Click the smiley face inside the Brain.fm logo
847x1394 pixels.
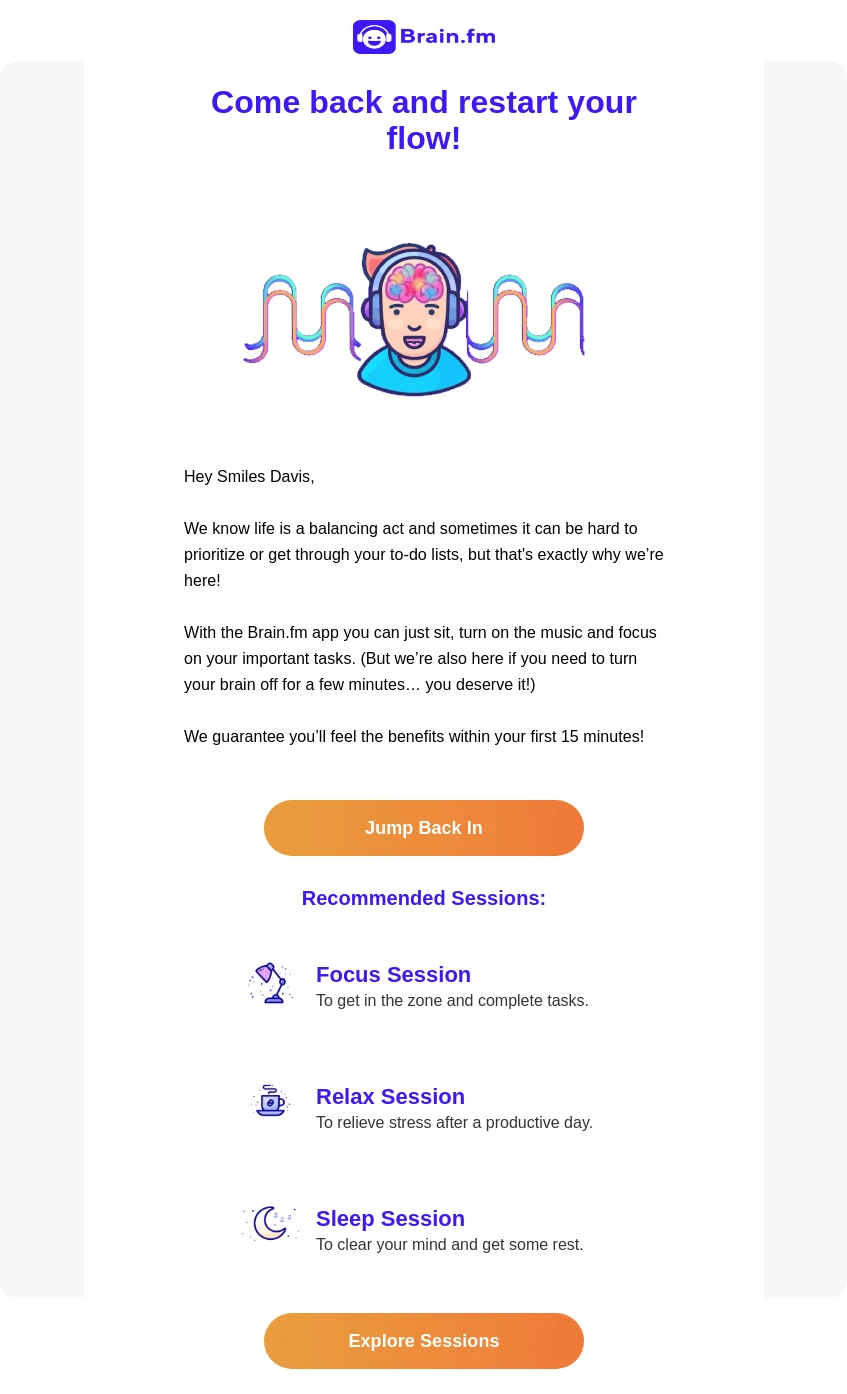[374, 37]
